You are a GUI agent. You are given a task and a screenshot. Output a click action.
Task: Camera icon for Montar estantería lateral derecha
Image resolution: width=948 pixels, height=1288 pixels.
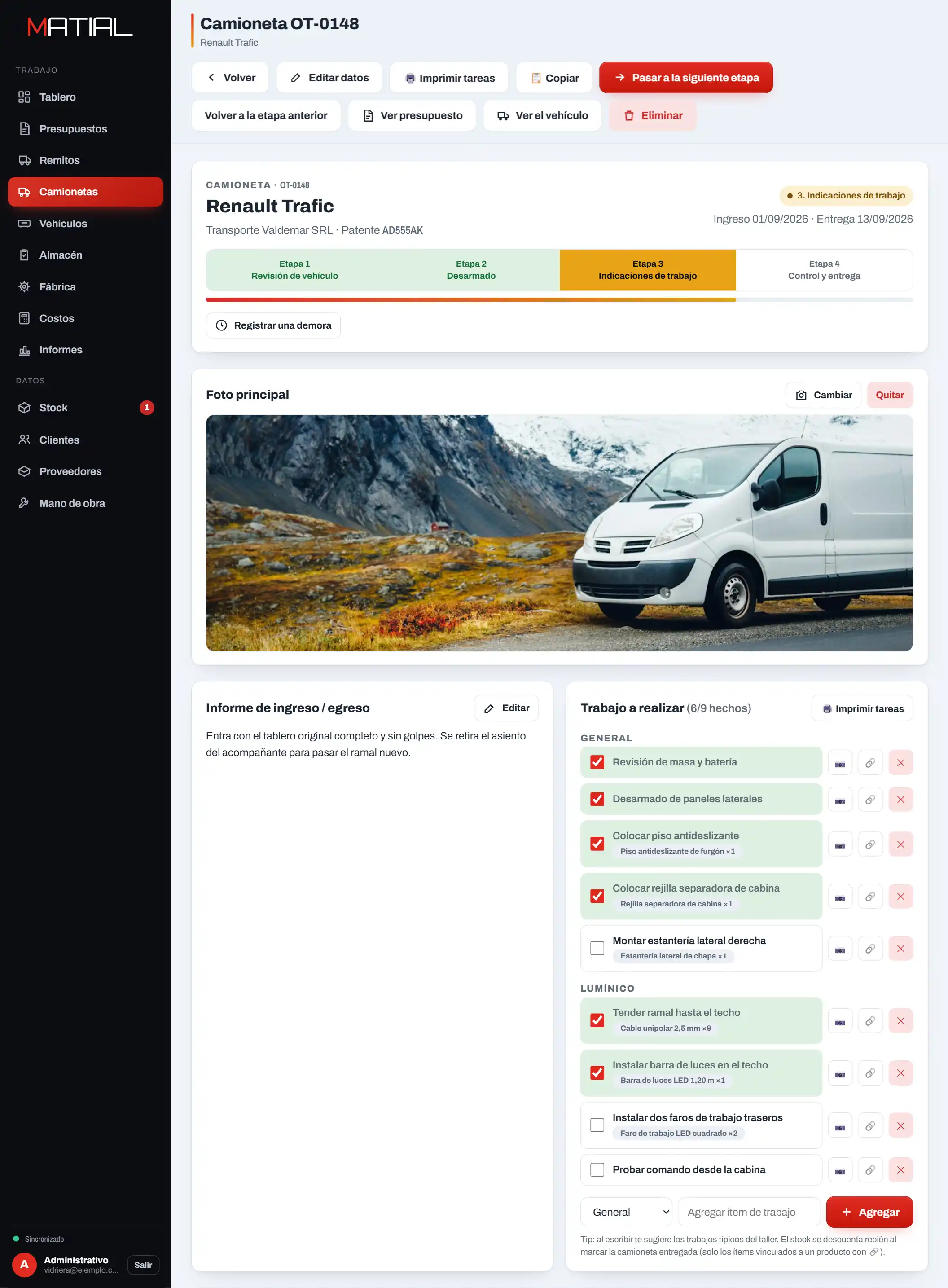pos(839,949)
